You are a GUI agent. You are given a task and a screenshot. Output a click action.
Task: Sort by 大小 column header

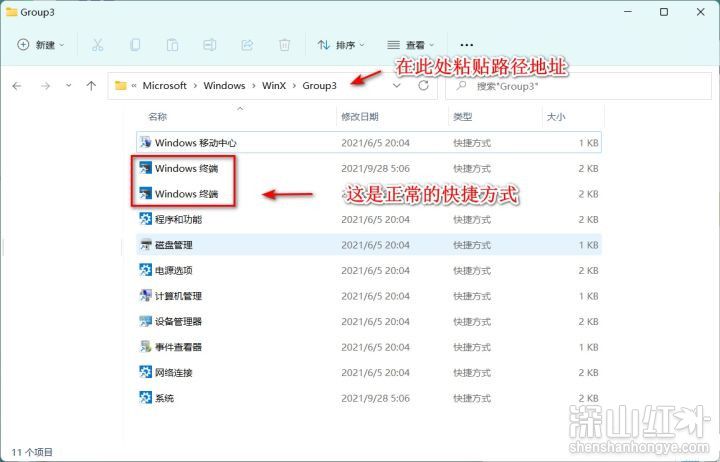click(x=556, y=117)
